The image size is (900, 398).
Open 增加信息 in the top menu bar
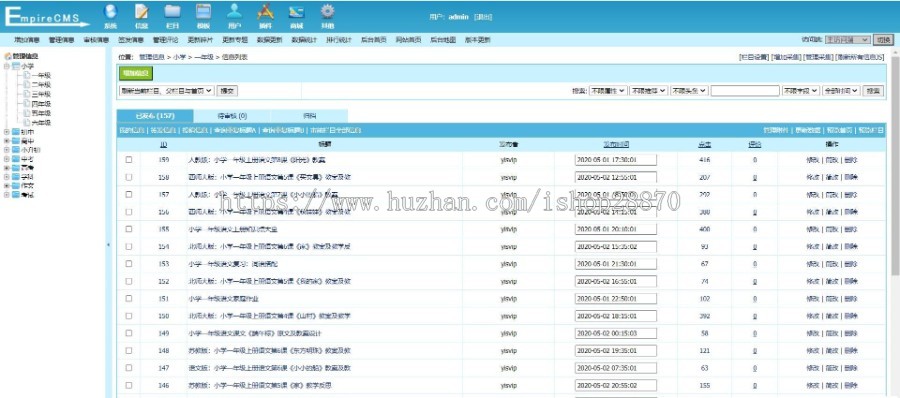point(27,40)
